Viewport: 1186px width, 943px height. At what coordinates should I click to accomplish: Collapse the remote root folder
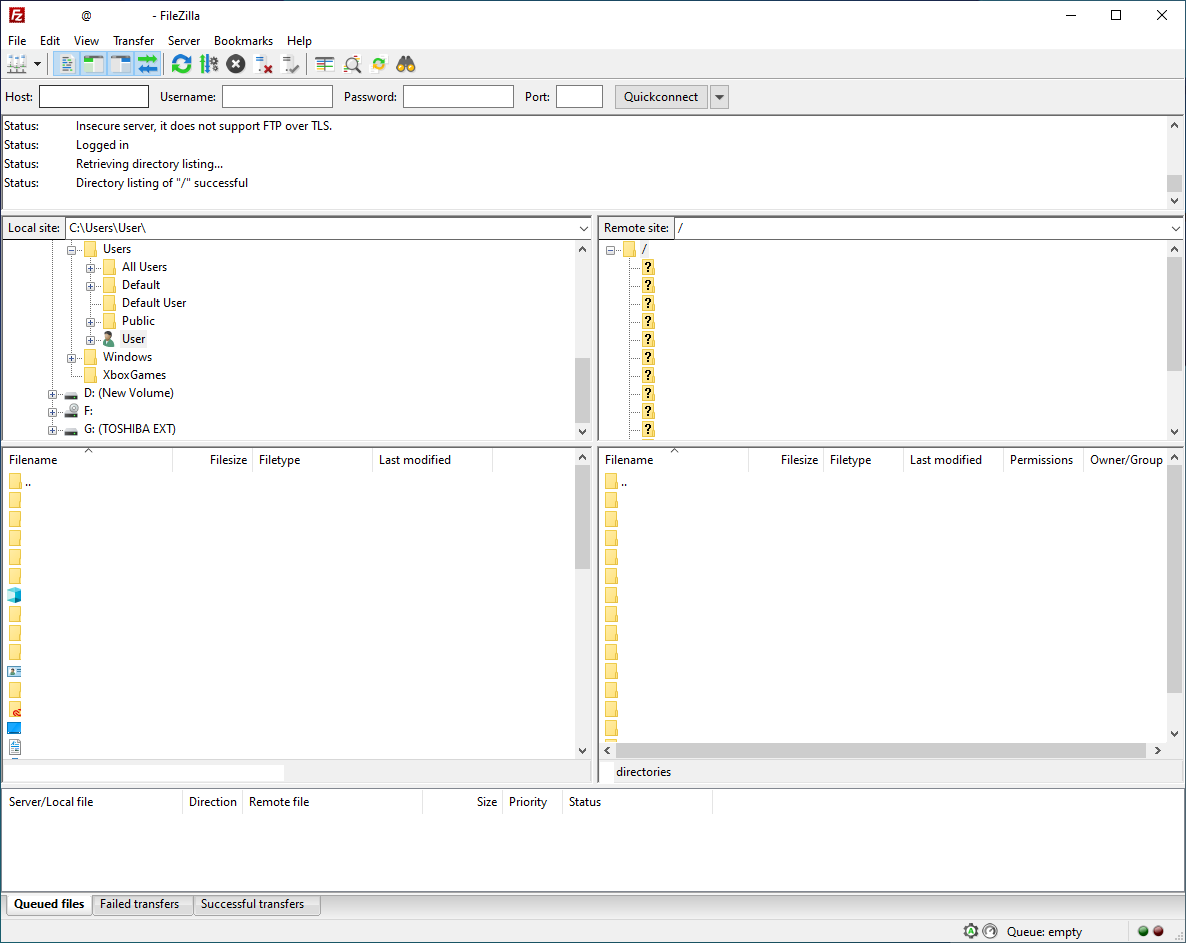[x=610, y=250]
